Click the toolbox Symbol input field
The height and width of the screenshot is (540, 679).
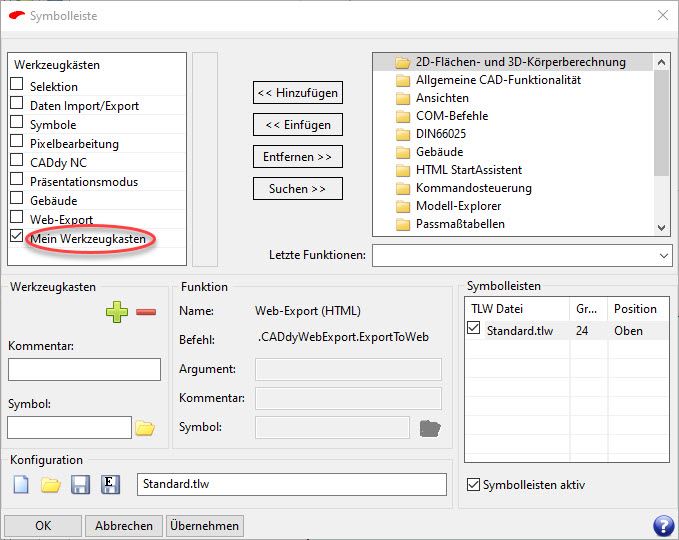(x=69, y=427)
